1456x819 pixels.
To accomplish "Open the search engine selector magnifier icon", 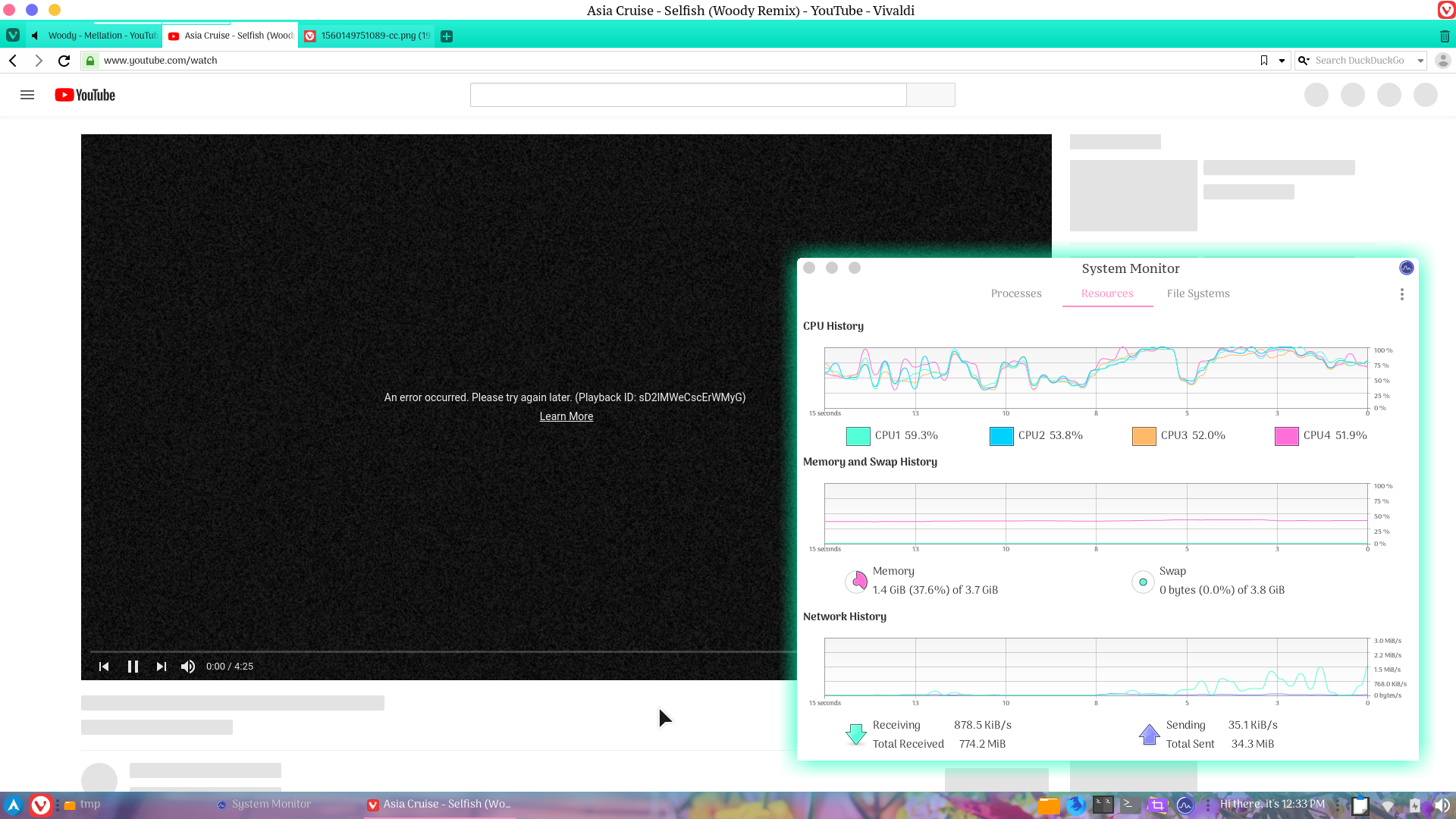I will click(x=1304, y=61).
